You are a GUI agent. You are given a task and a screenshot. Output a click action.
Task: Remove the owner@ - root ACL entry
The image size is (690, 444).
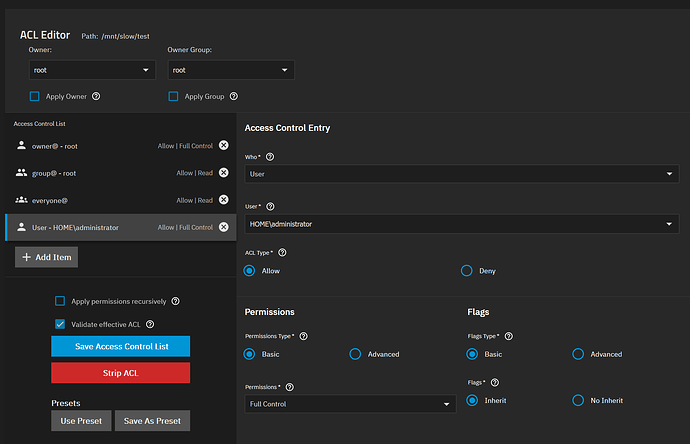[224, 145]
